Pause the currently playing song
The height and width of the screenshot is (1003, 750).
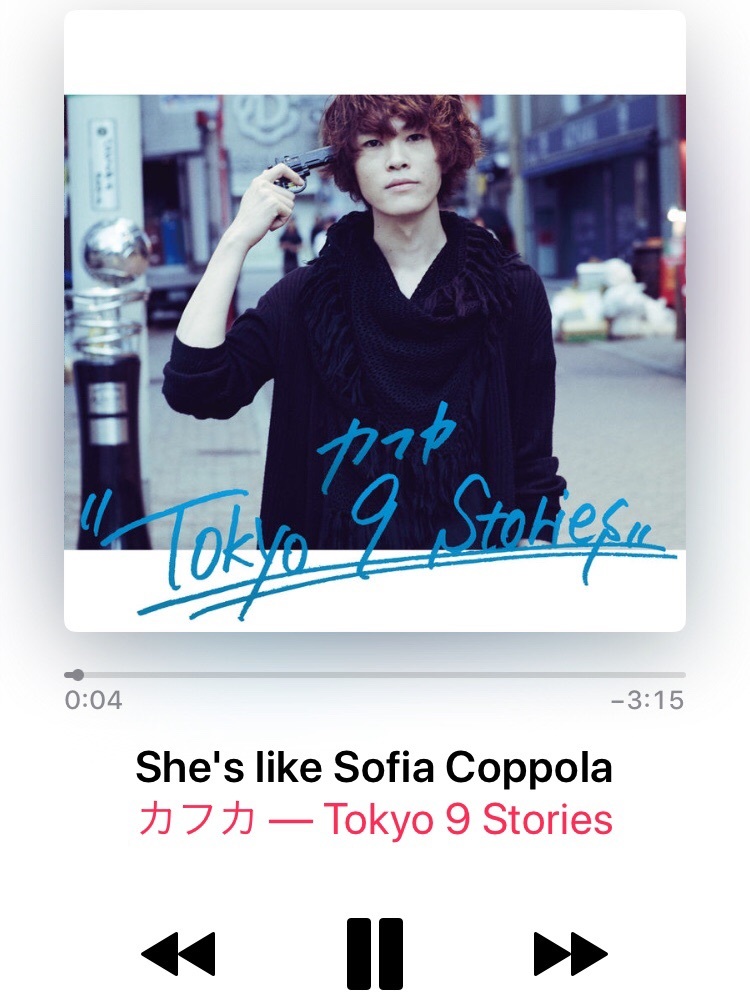pos(375,953)
